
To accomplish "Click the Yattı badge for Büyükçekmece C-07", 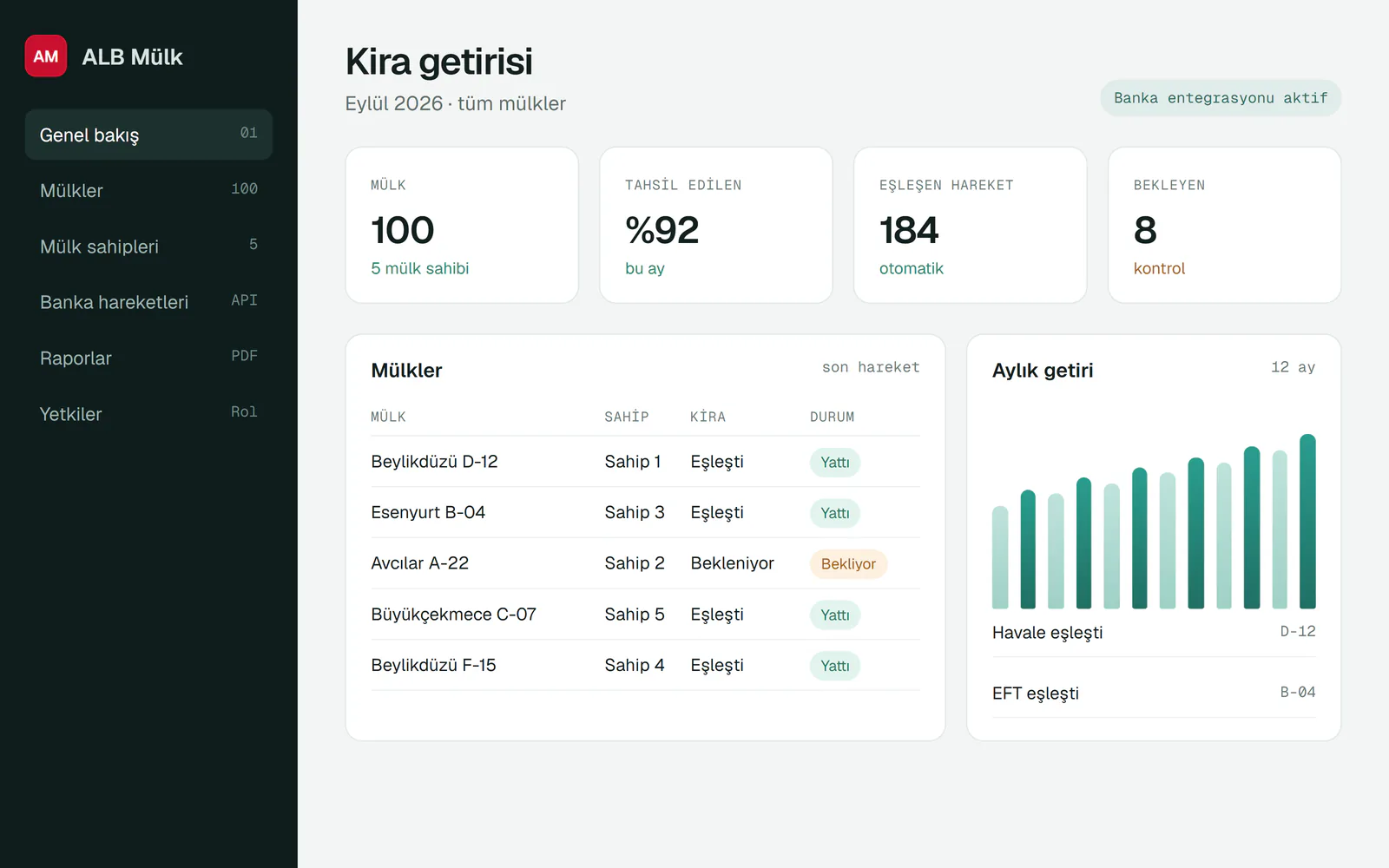I will coord(835,615).
